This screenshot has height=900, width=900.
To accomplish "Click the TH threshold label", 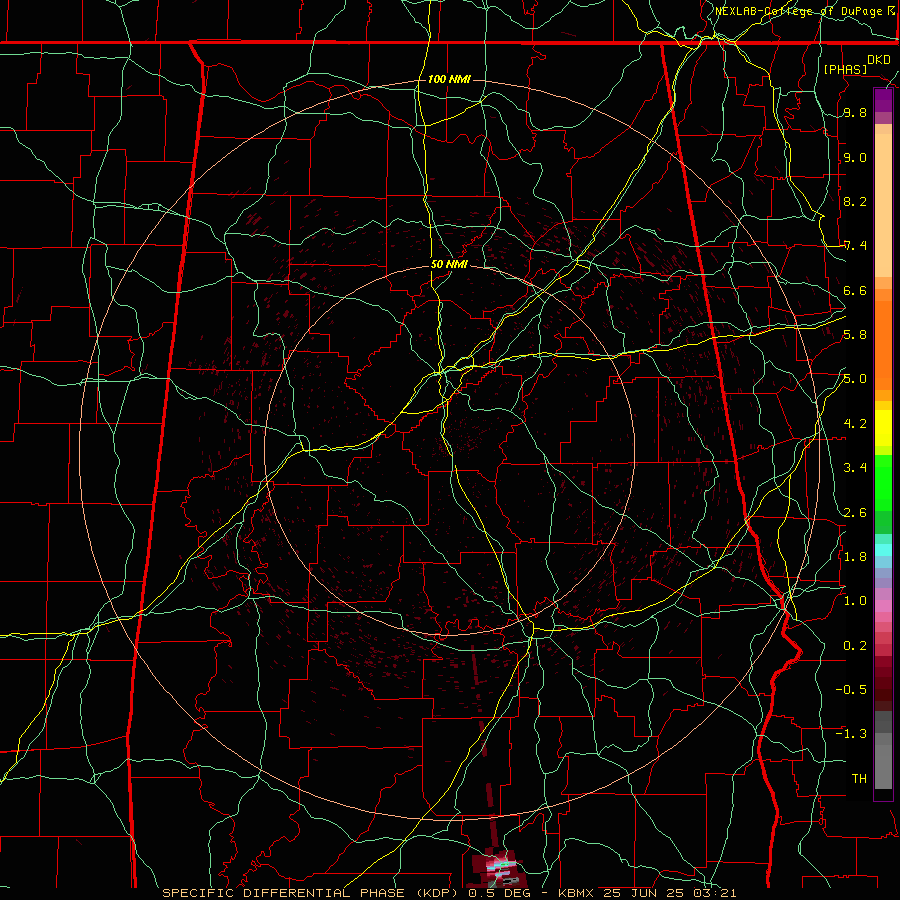I will [859, 778].
